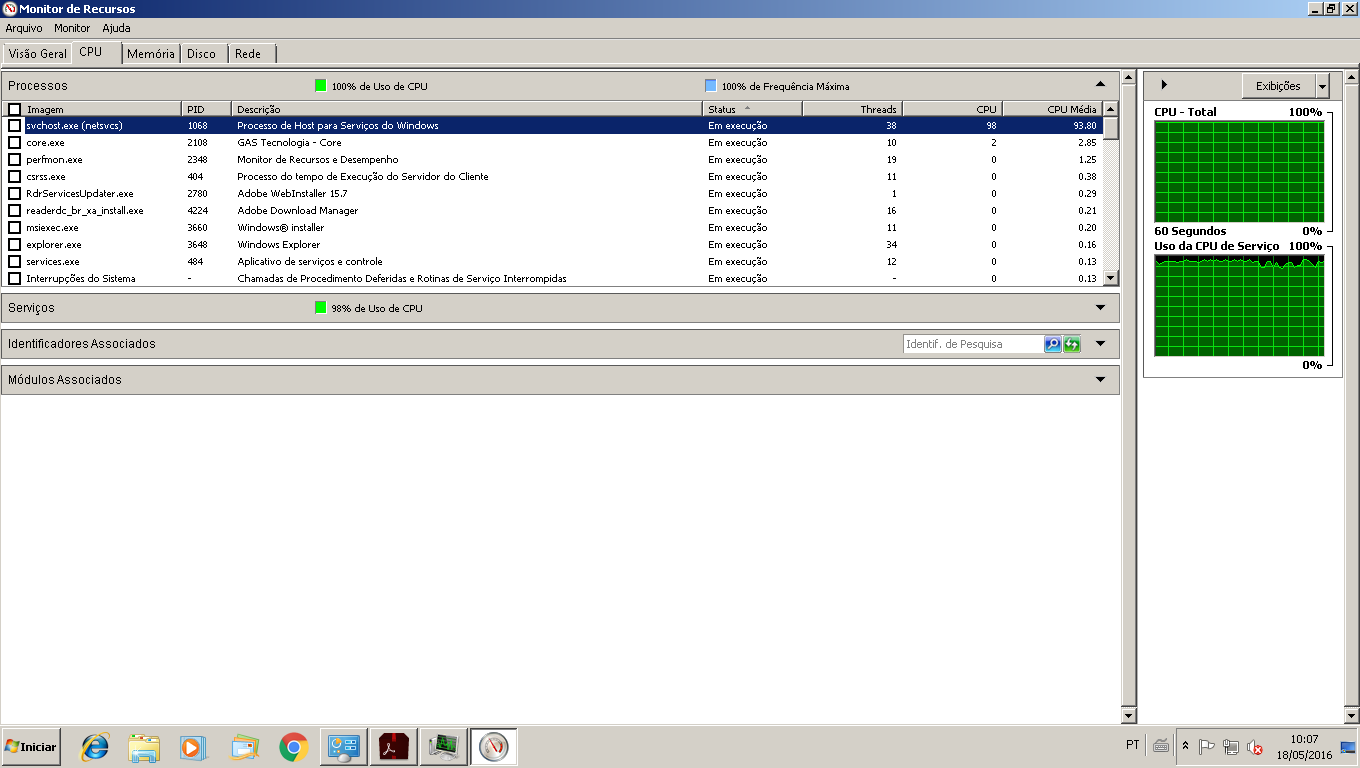Select the readerdc_br_xa_install.exe checkbox
Viewport: 1360px width, 768px height.
click(14, 211)
